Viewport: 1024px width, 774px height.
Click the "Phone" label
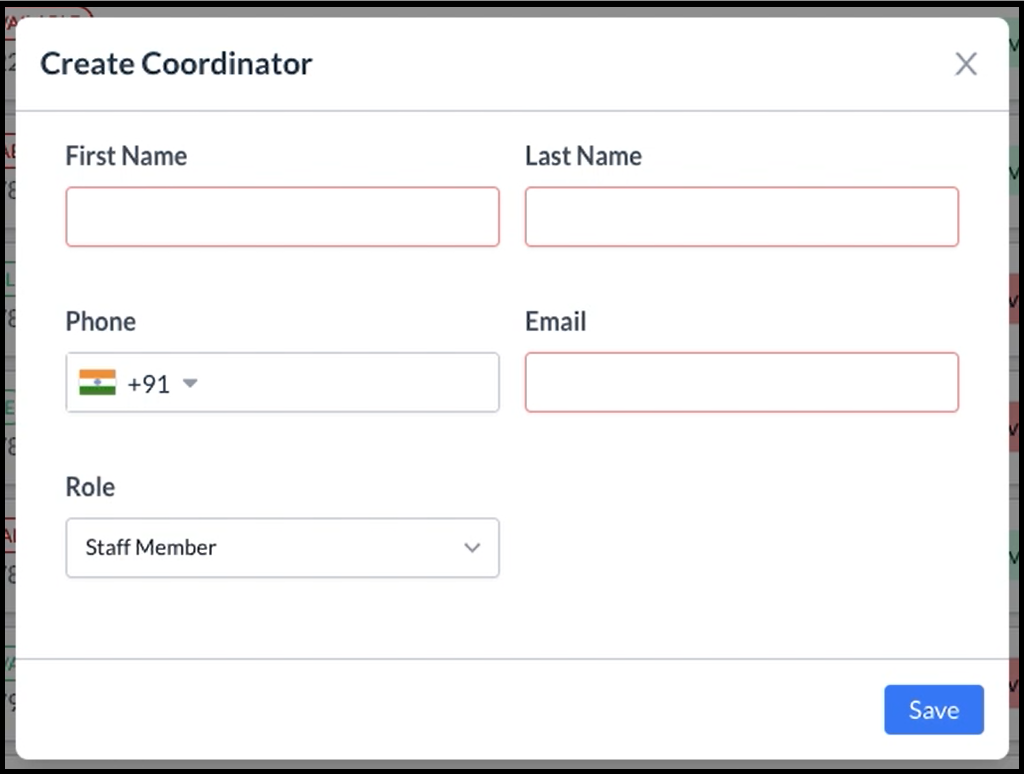click(x=100, y=321)
